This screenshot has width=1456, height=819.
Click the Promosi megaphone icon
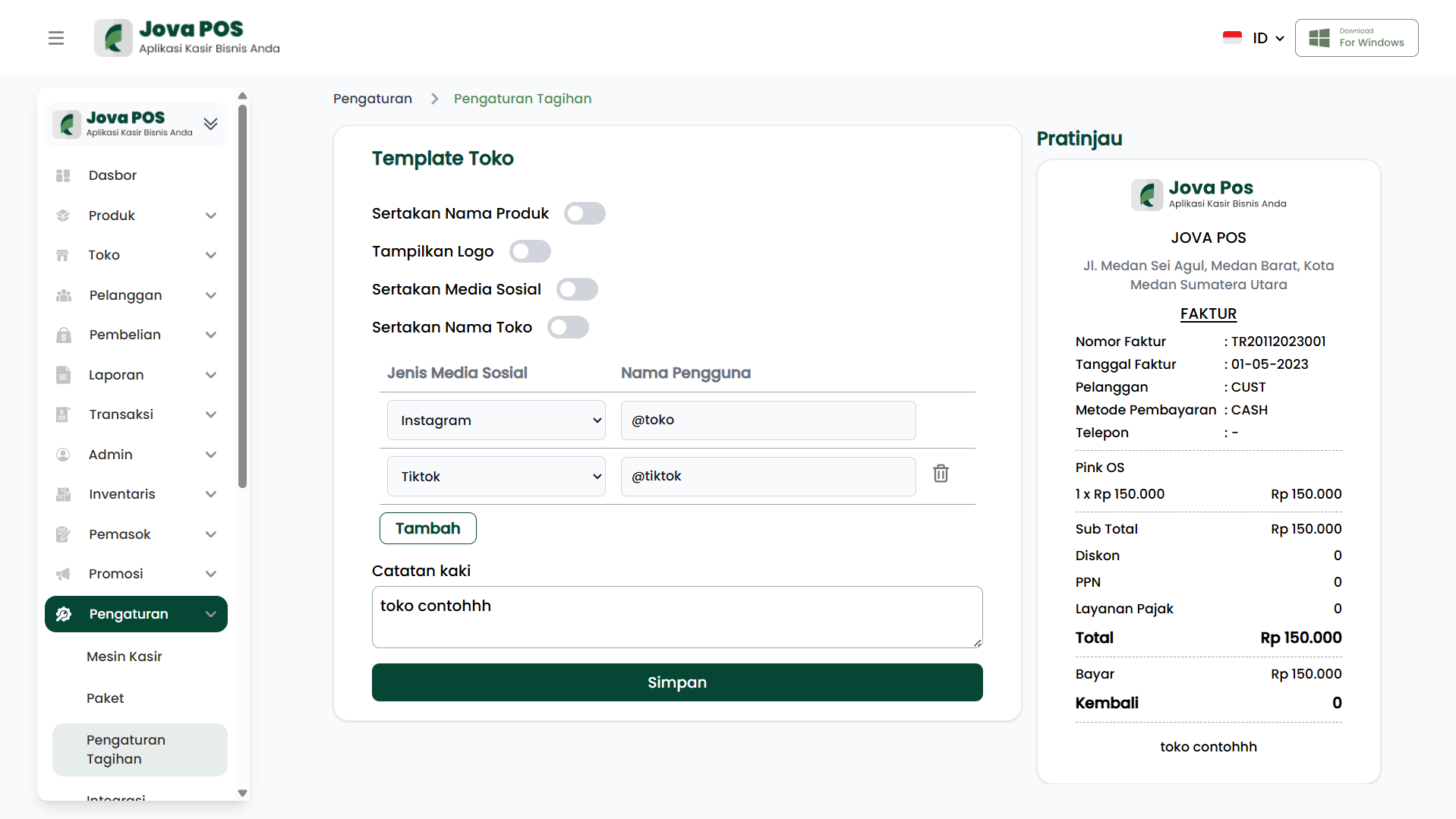(63, 574)
